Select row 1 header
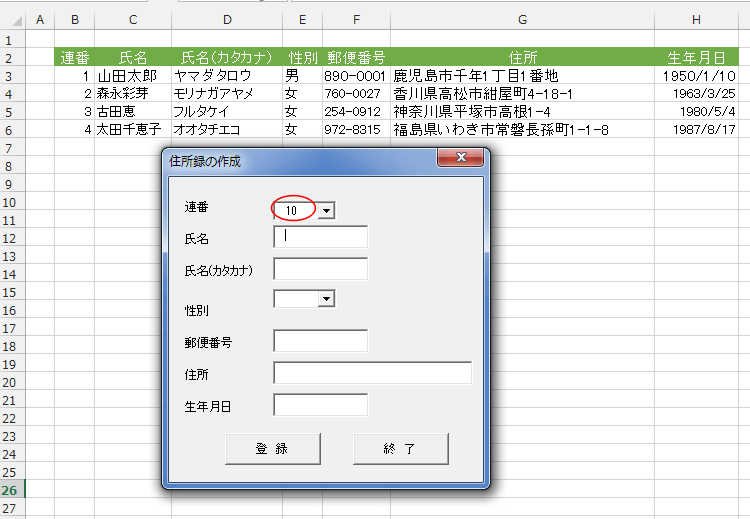The height and width of the screenshot is (519, 750). [12, 40]
